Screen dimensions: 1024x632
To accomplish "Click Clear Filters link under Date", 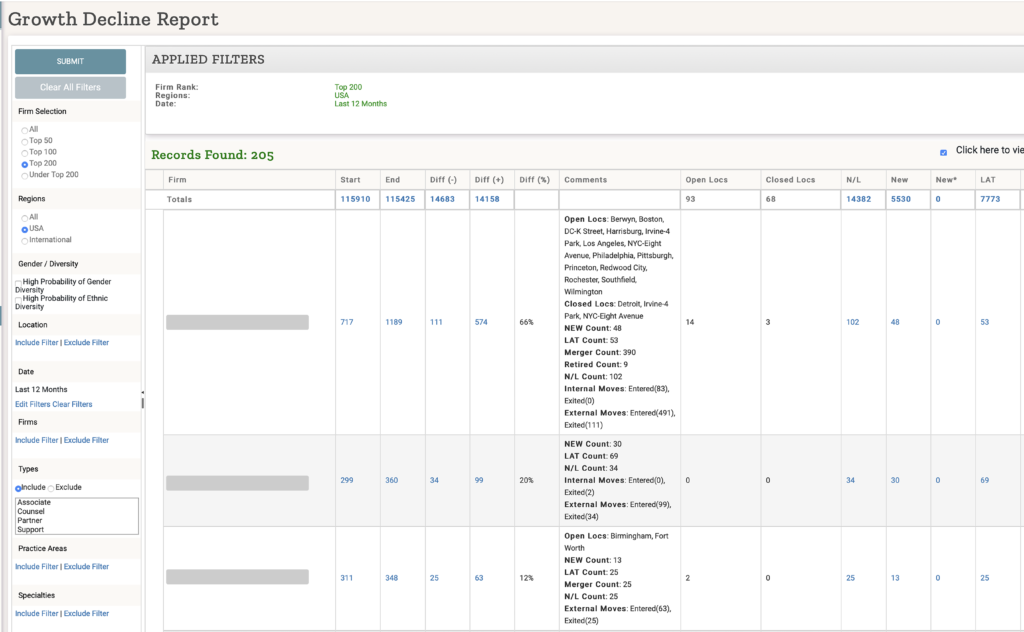I will click(x=72, y=404).
